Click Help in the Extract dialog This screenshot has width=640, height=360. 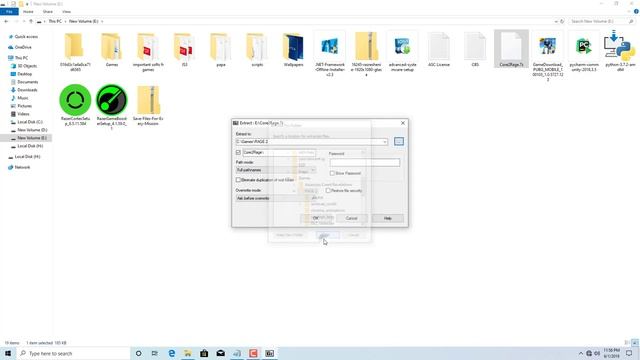tap(387, 218)
